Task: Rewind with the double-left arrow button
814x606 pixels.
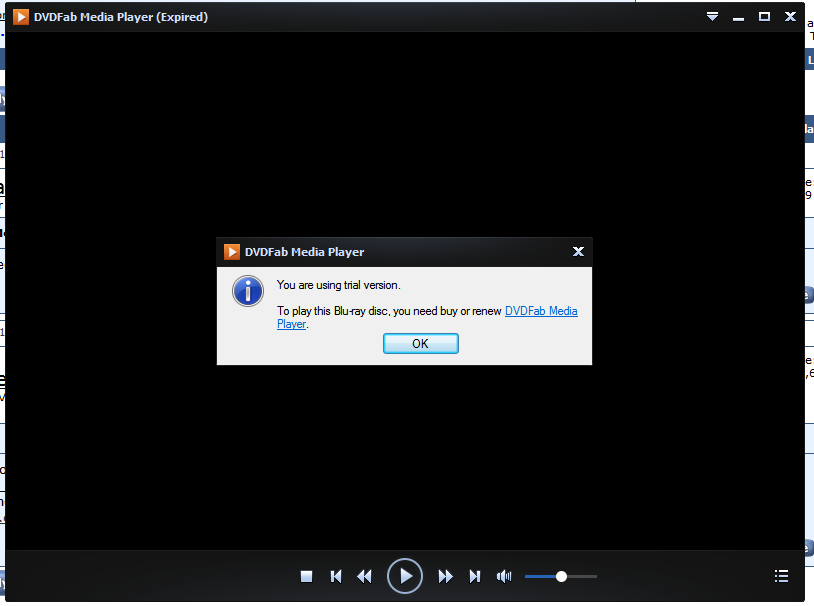Action: [364, 576]
